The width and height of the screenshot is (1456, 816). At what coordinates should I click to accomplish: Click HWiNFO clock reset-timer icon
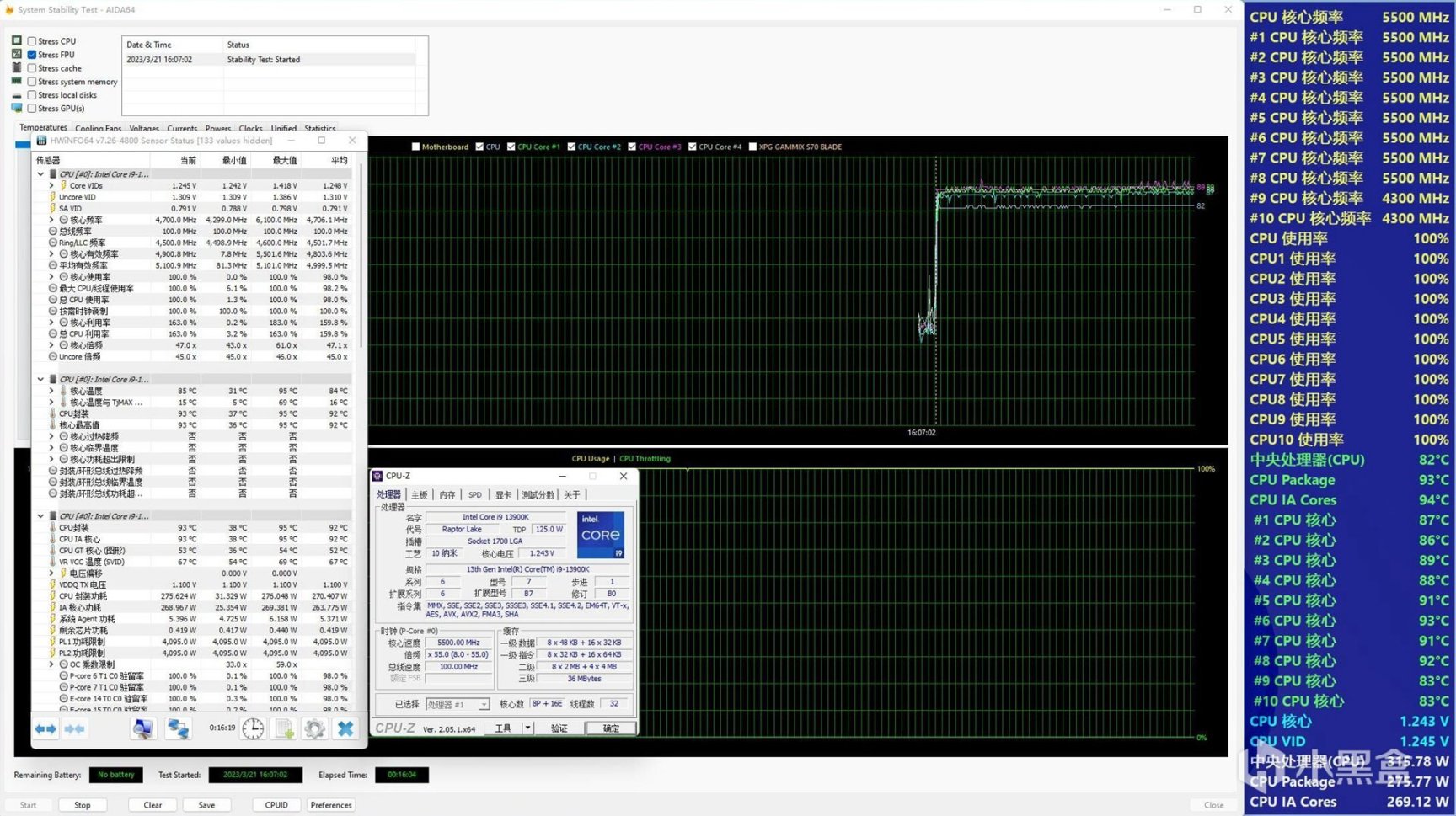(253, 728)
